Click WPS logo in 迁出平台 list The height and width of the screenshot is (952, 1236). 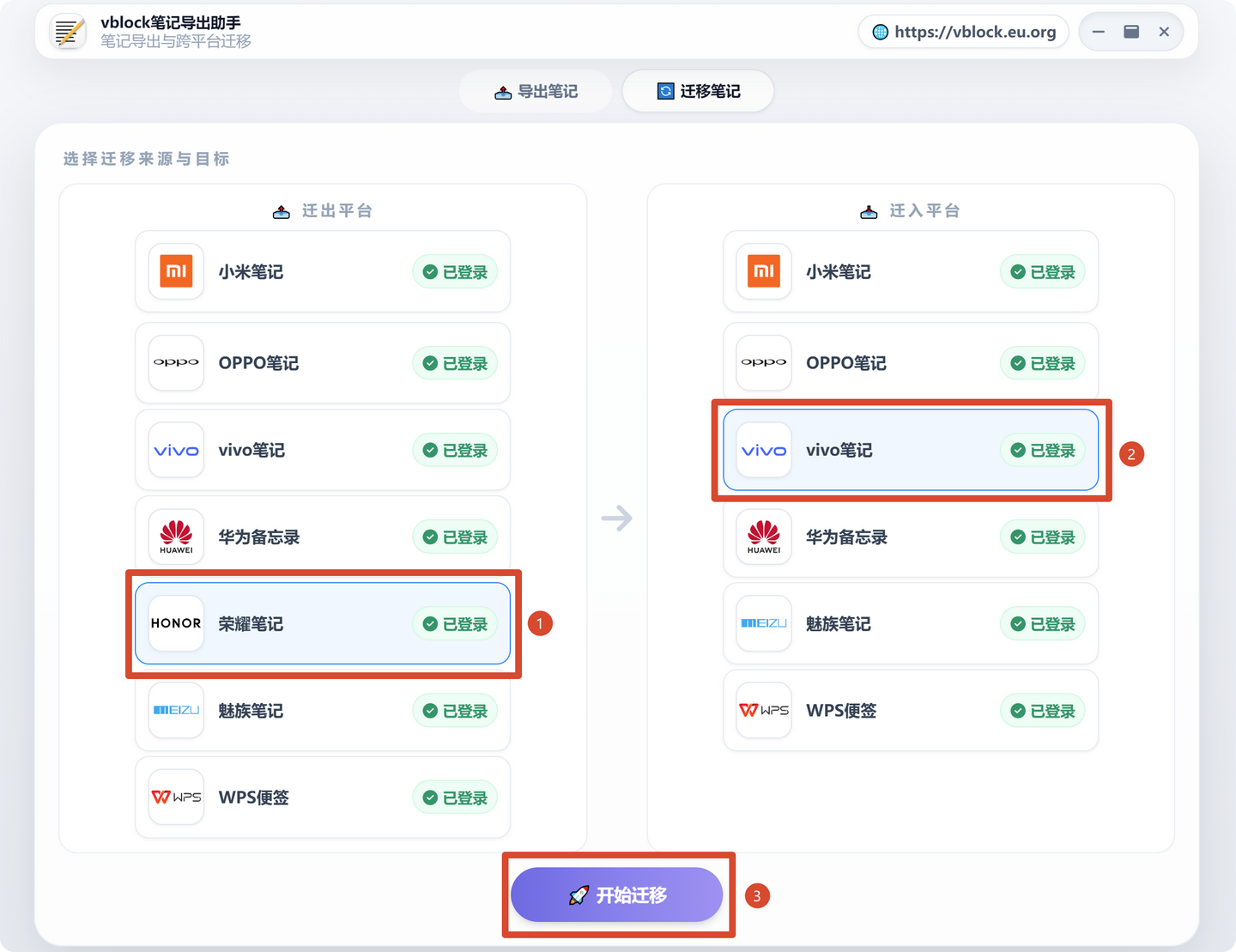point(176,797)
